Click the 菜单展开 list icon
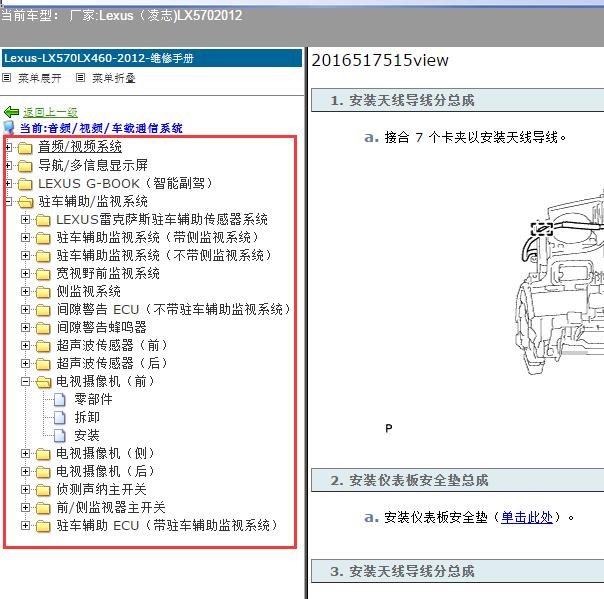The image size is (604, 599). (7, 78)
